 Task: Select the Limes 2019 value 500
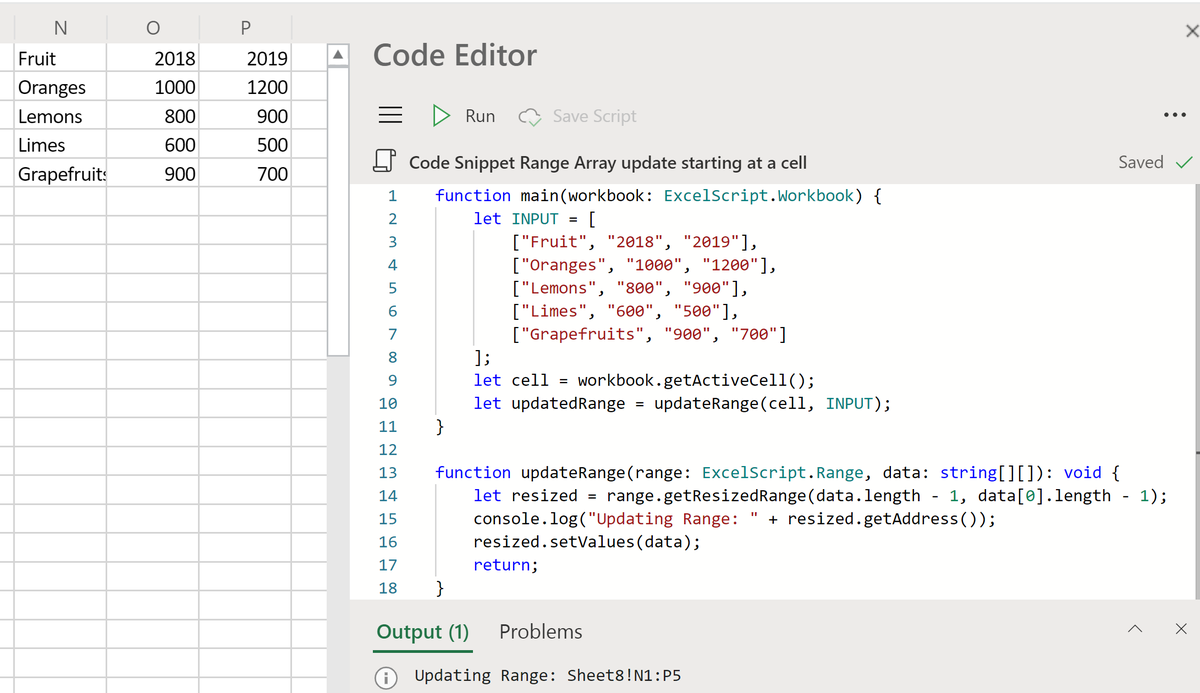(x=245, y=145)
